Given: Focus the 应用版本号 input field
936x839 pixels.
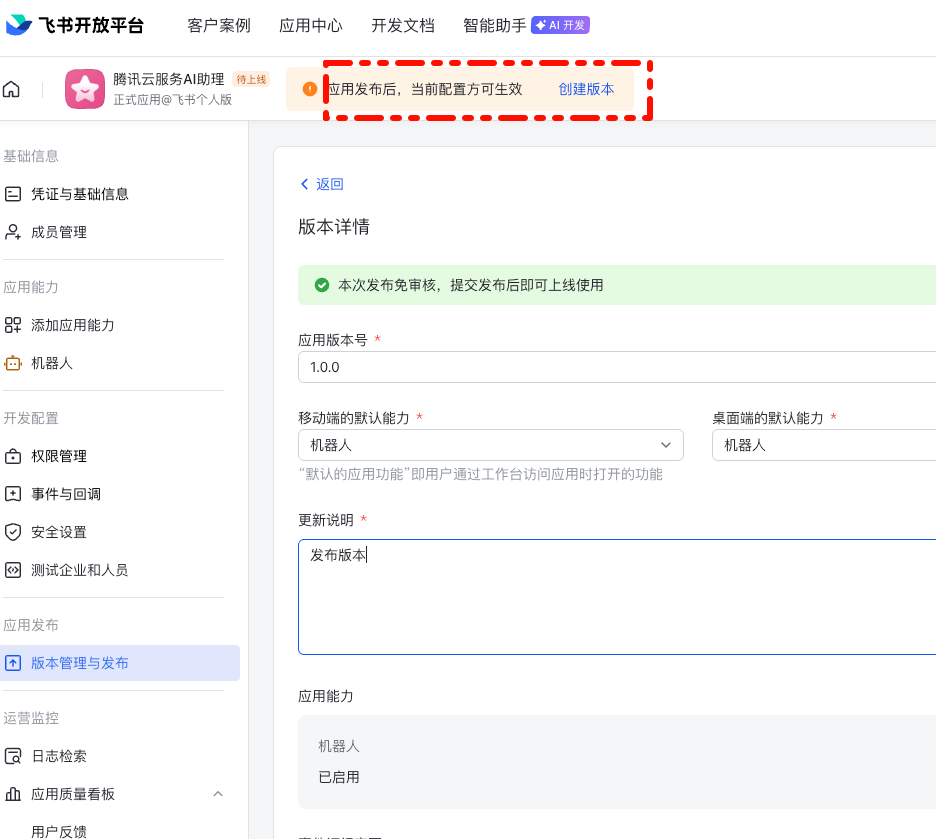Looking at the screenshot, I should (617, 367).
